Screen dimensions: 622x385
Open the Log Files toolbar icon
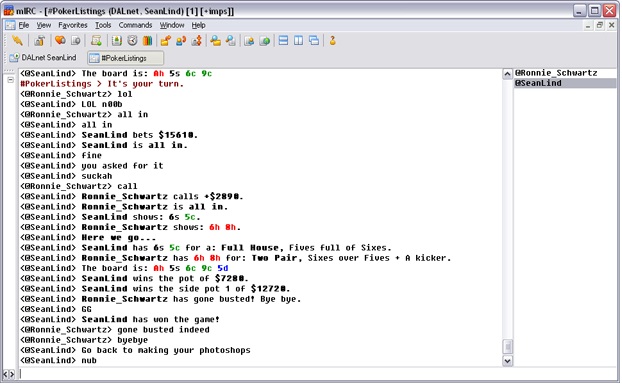coord(231,40)
